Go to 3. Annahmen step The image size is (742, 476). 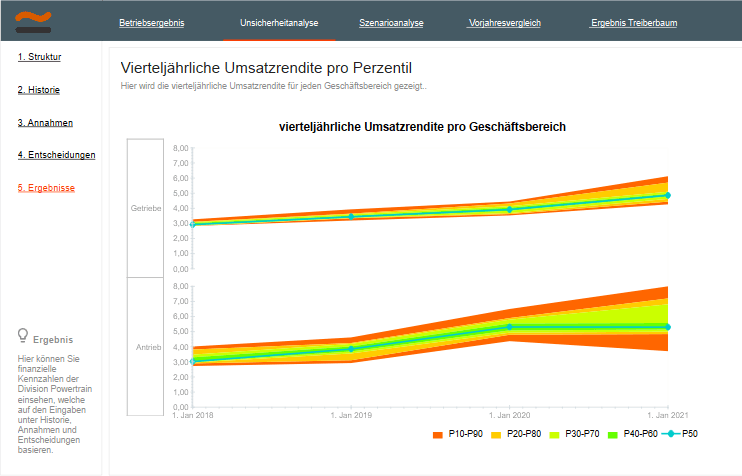tap(45, 123)
